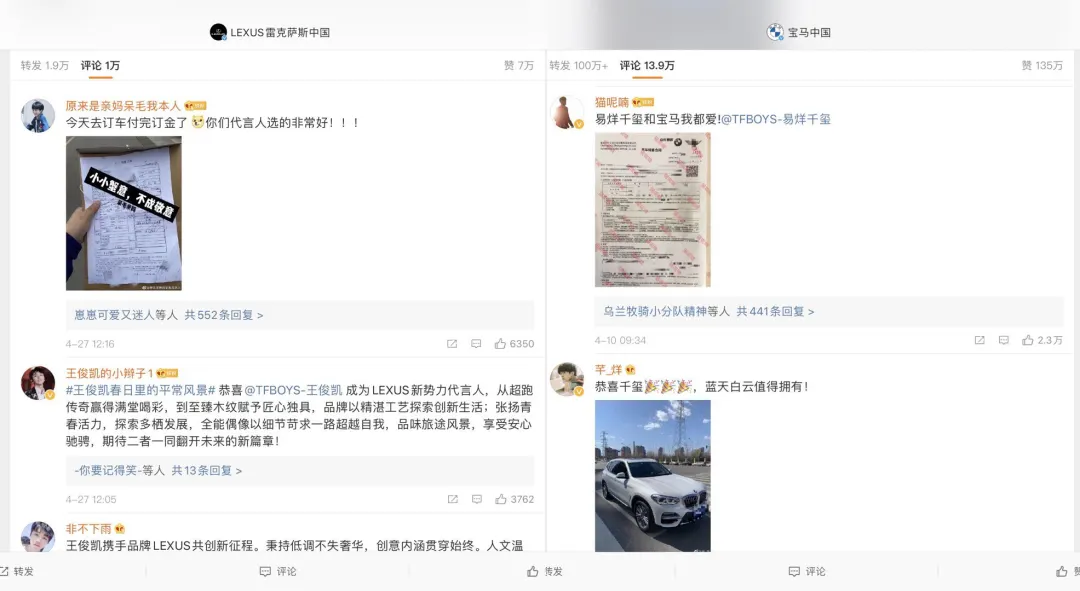This screenshot has width=1080, height=591.
Task: Open mention @TFBOYS-易烊千玺
Action: [x=776, y=119]
